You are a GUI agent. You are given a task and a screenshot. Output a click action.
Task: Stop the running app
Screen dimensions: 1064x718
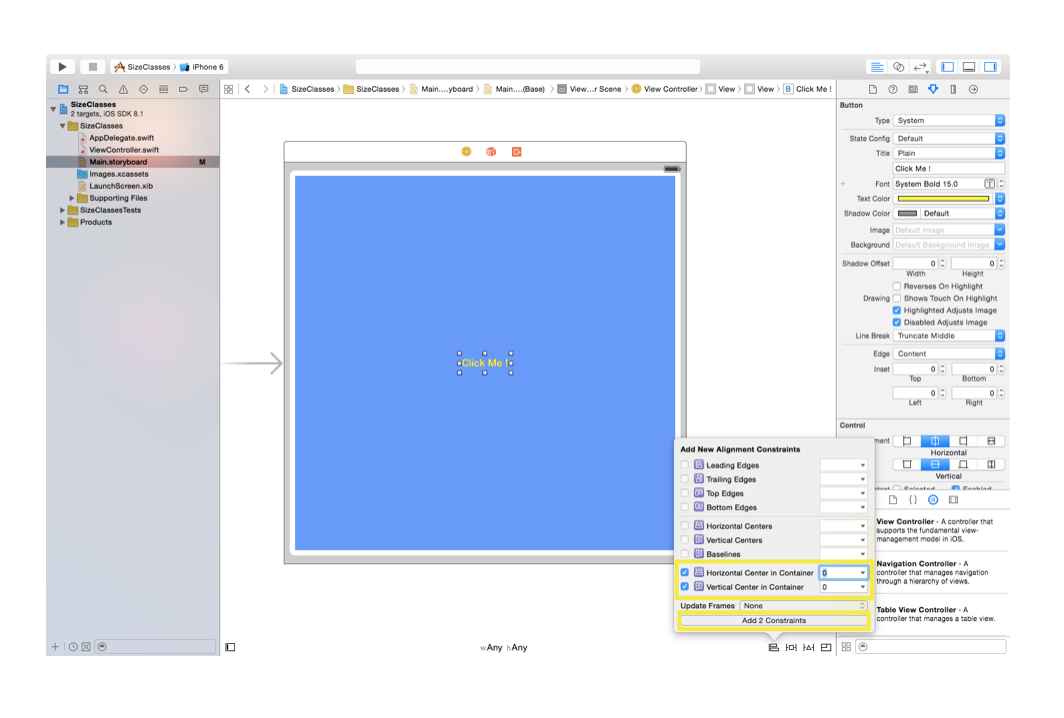tap(92, 67)
